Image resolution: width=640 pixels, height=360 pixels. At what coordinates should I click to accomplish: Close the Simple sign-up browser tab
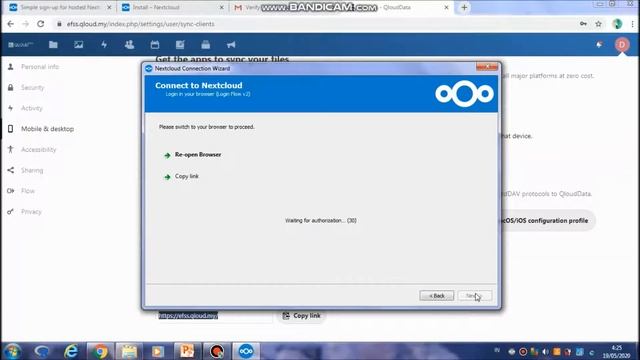tap(109, 8)
